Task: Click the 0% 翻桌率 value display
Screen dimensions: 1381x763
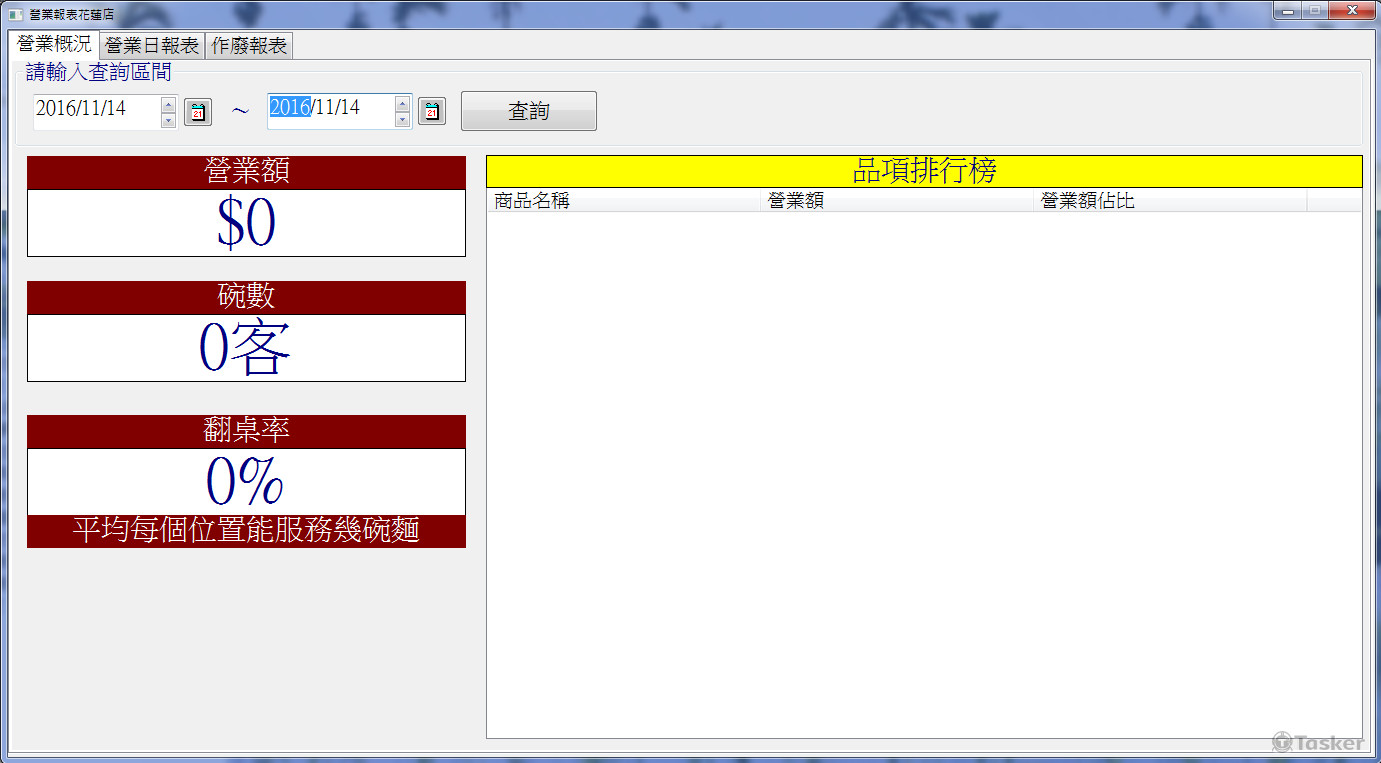Action: click(x=246, y=482)
